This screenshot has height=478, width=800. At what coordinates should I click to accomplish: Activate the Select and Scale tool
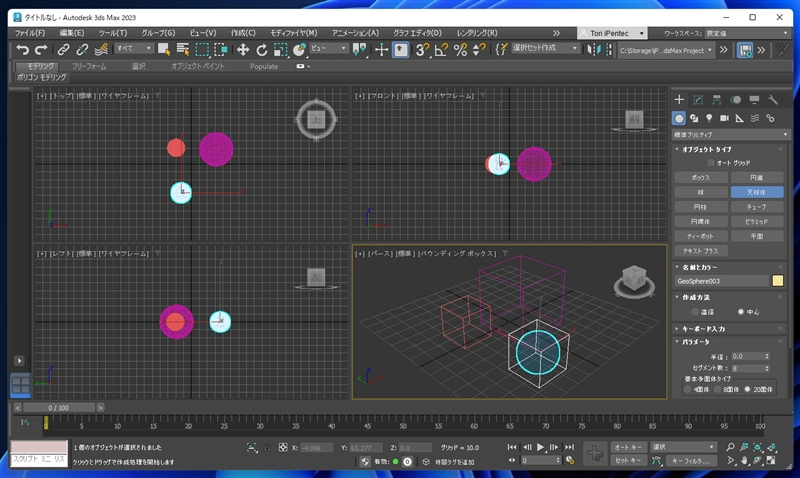[281, 49]
